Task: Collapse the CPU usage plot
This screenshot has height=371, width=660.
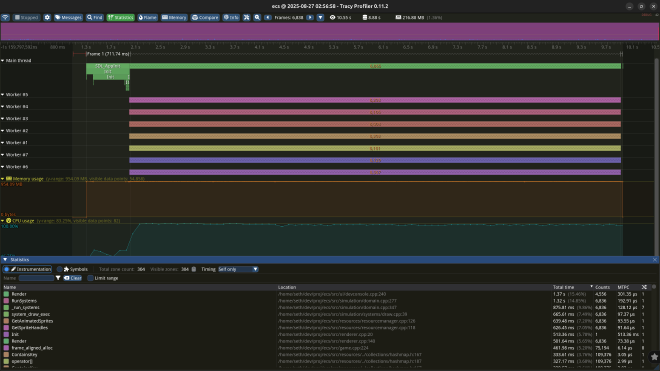Action: point(3,221)
